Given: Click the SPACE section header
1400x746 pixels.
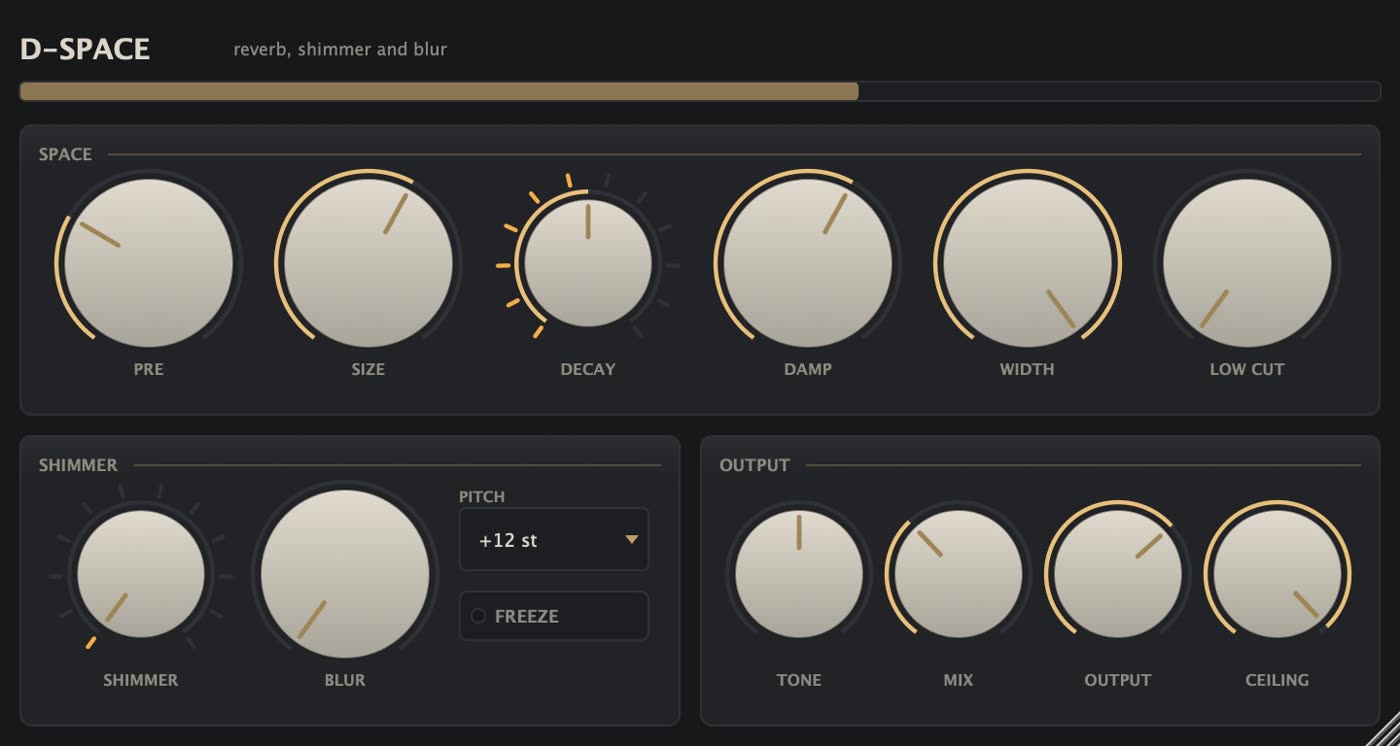Looking at the screenshot, I should pyautogui.click(x=65, y=154).
